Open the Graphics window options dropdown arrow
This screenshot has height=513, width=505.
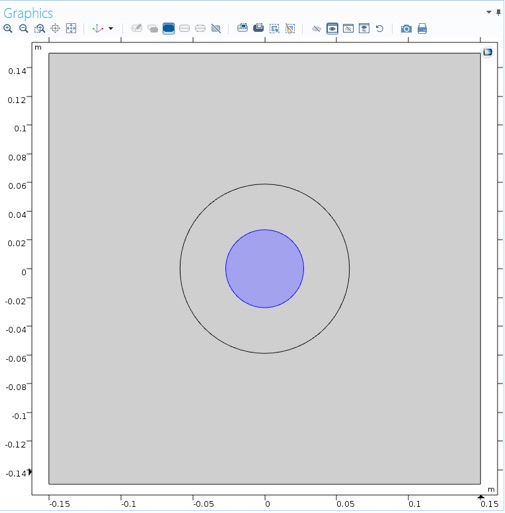click(489, 12)
